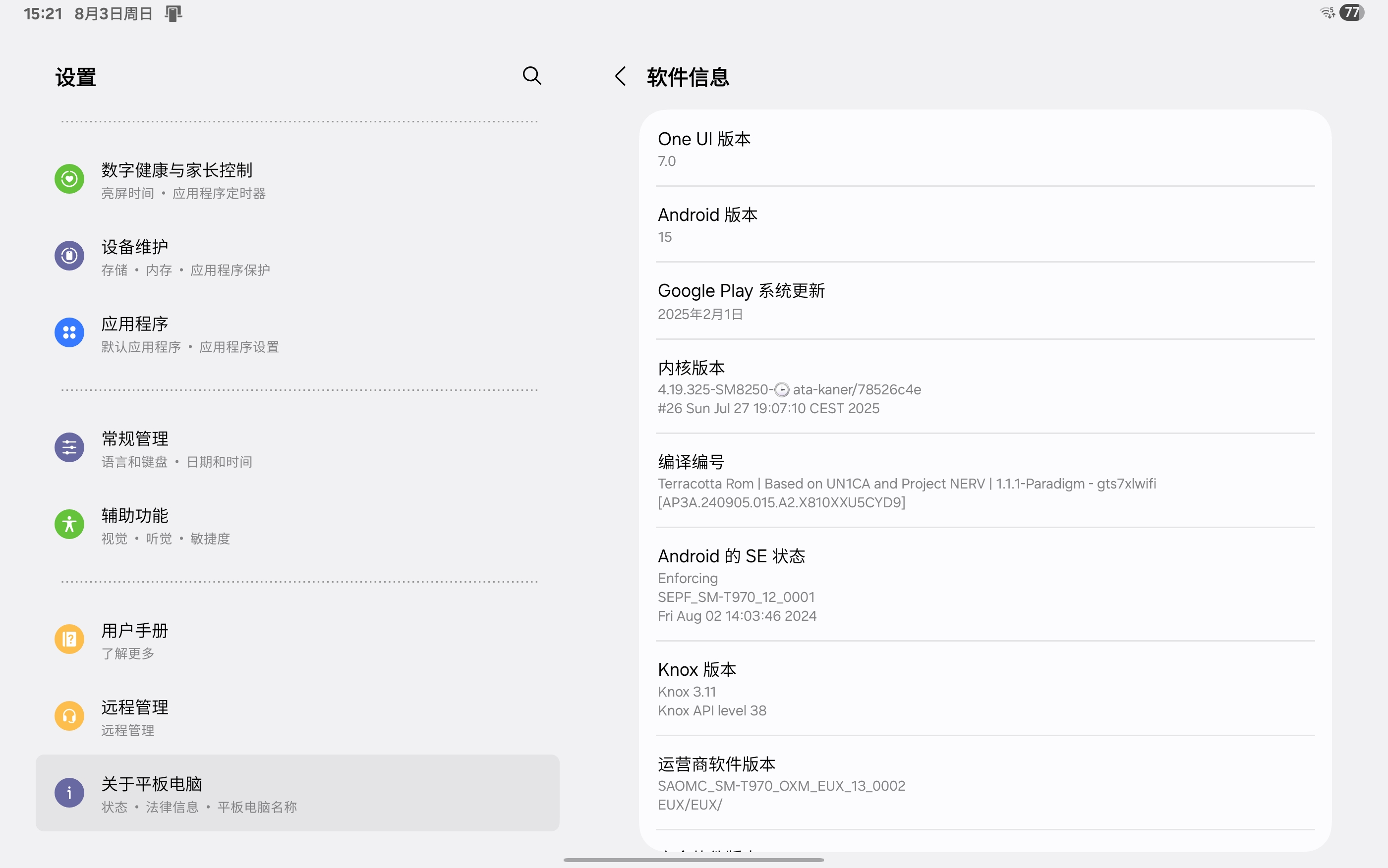Tap the Android 版本 row
This screenshot has width=1388, height=868.
pos(985,224)
